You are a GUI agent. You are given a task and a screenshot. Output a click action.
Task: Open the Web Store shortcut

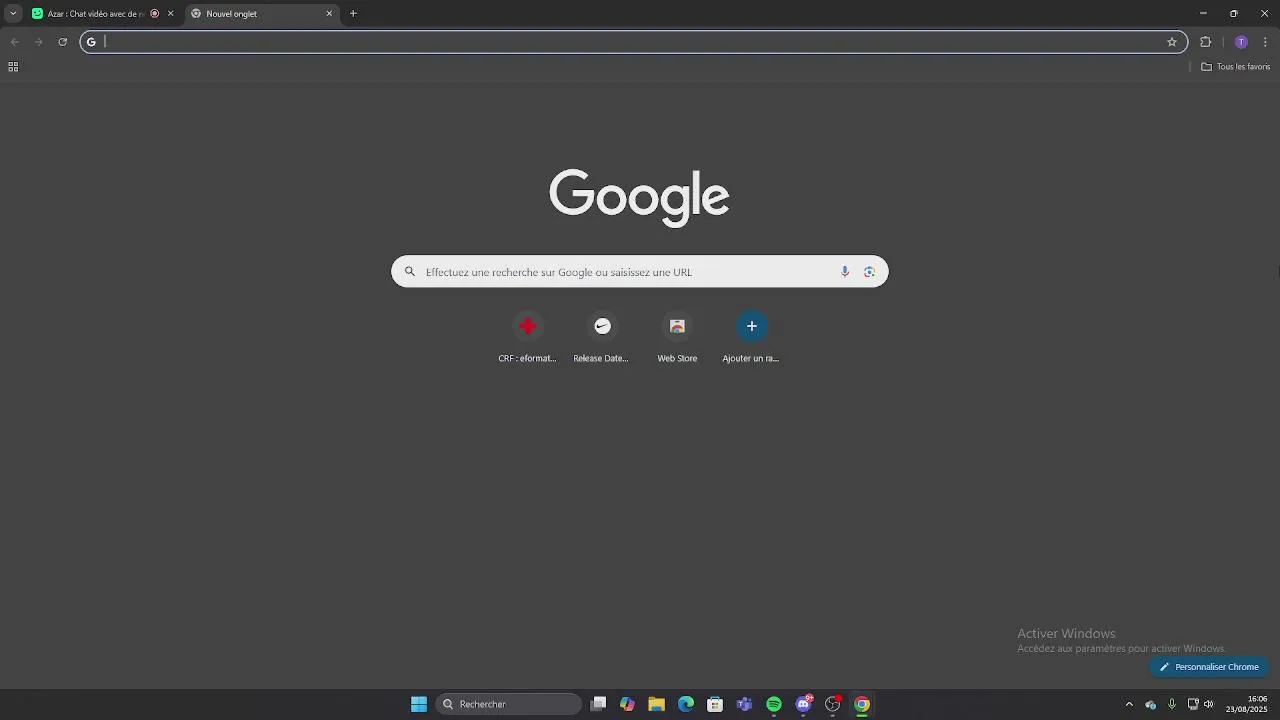tap(677, 338)
